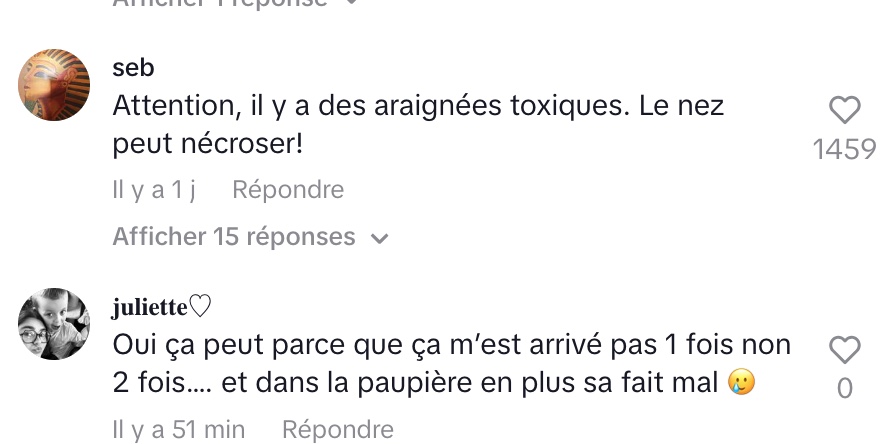Reply to juliette's comment with Répondre
Screen dimensions: 896x444
pyautogui.click(x=338, y=429)
